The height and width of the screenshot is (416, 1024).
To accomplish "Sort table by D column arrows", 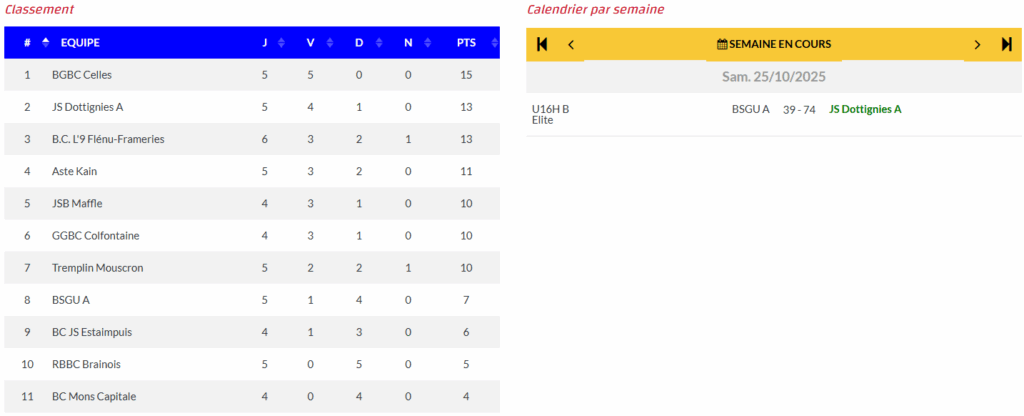I will 376,43.
